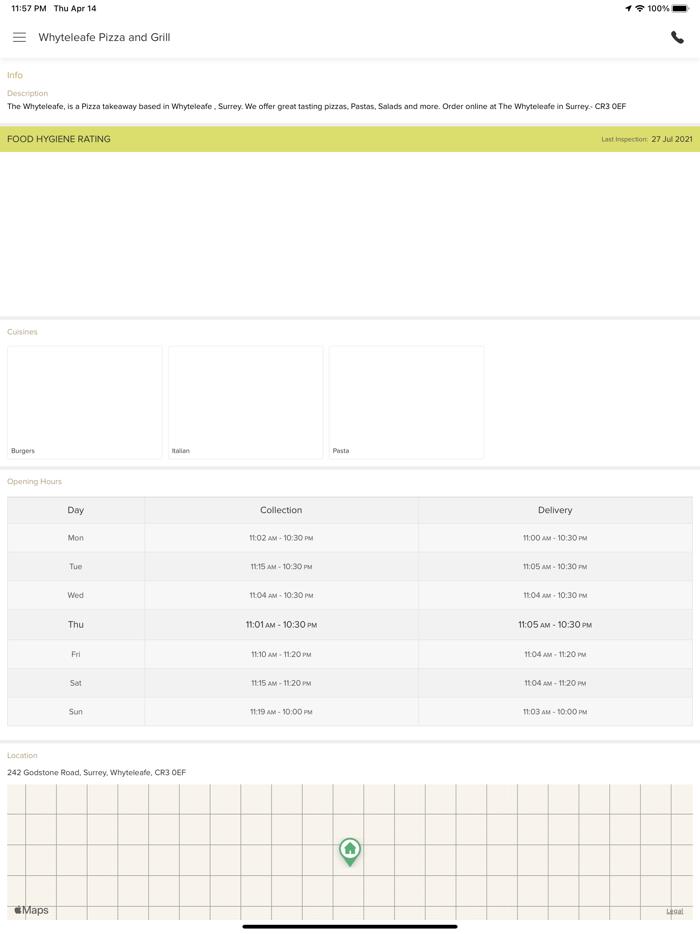700x934 pixels.
Task: Tap the status bar date Thu Apr 14
Action: (x=75, y=8)
